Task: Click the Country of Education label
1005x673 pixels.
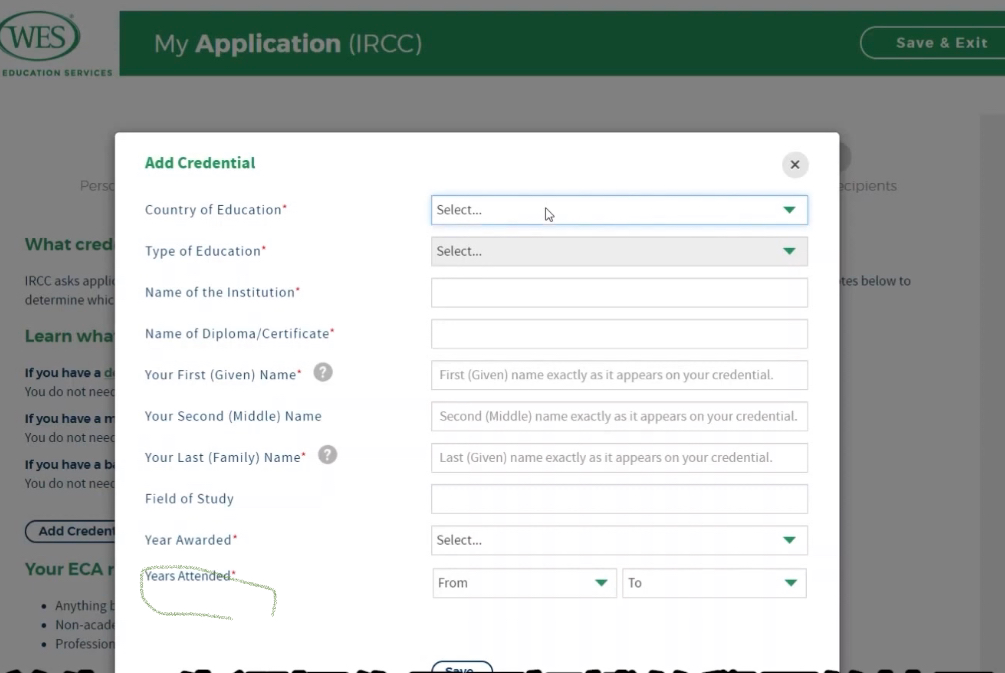Action: pos(215,210)
